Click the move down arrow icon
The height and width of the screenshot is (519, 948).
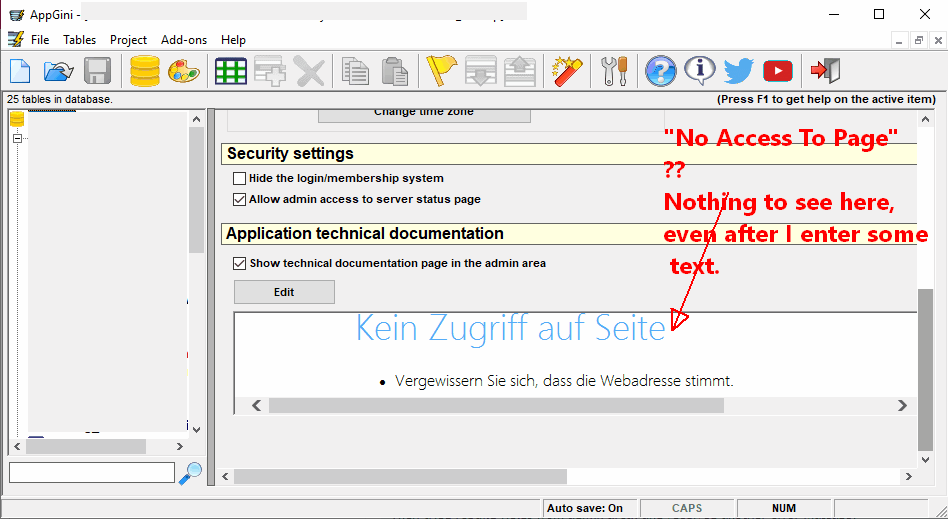(481, 71)
